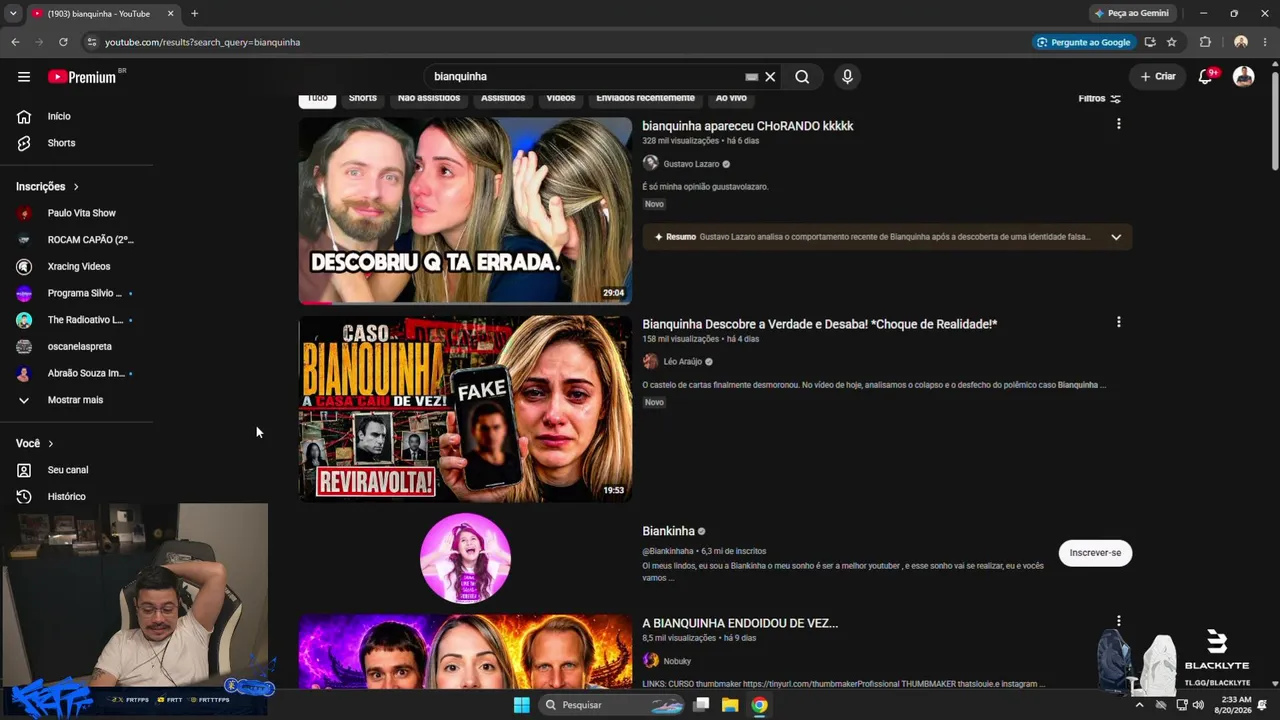Open the 'CASO BIANQUINHA' video thumbnail

pos(465,409)
